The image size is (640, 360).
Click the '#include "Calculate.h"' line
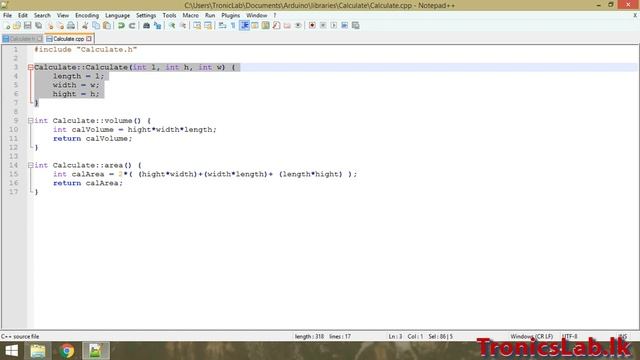point(86,49)
